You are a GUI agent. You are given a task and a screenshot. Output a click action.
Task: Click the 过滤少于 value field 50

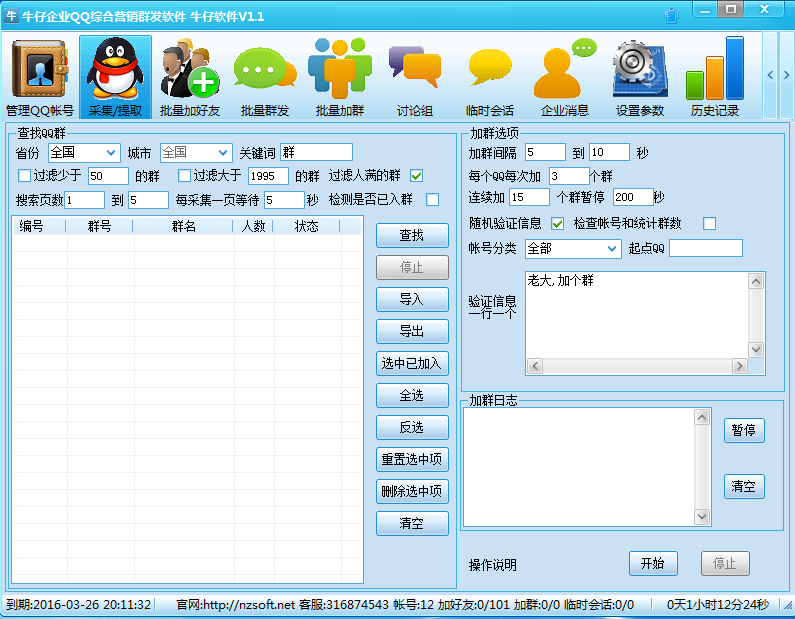click(108, 176)
